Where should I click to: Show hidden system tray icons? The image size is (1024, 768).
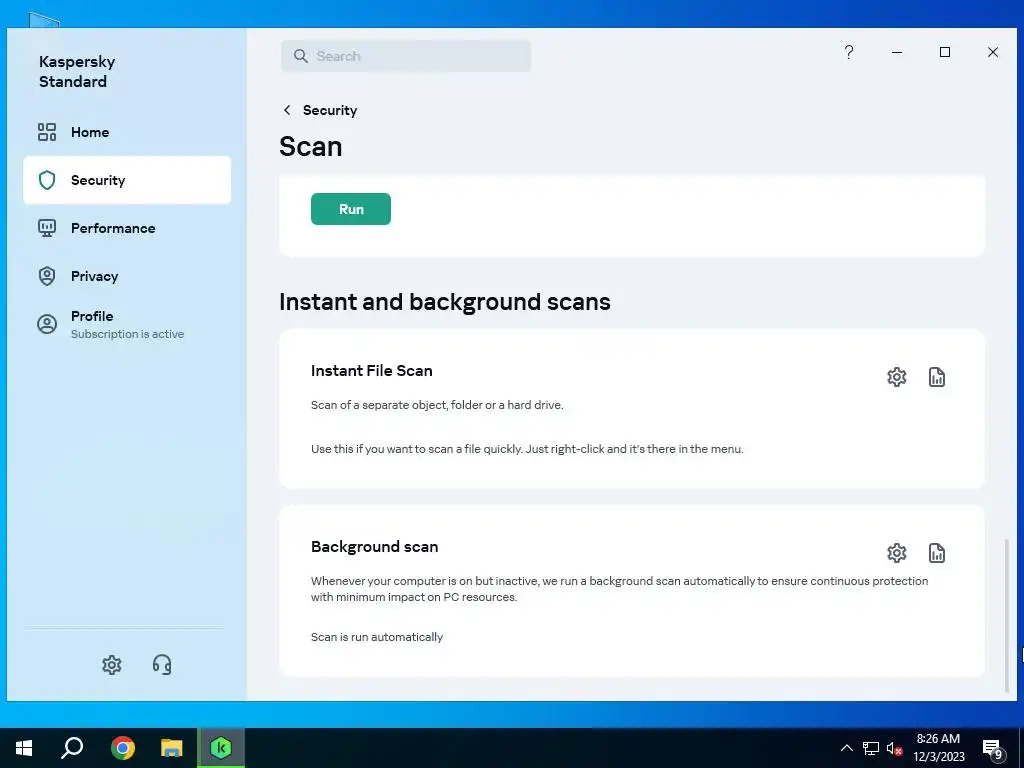click(846, 748)
